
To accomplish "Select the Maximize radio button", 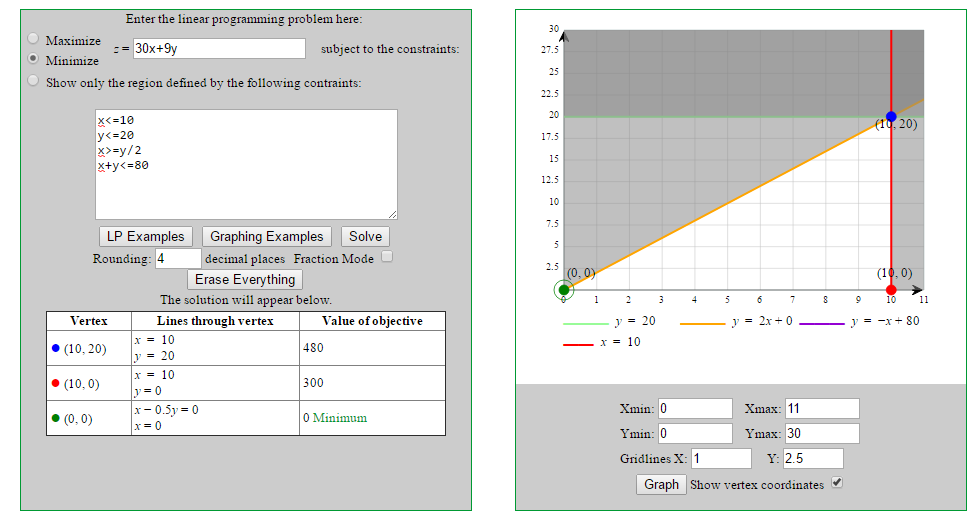I will coord(33,39).
